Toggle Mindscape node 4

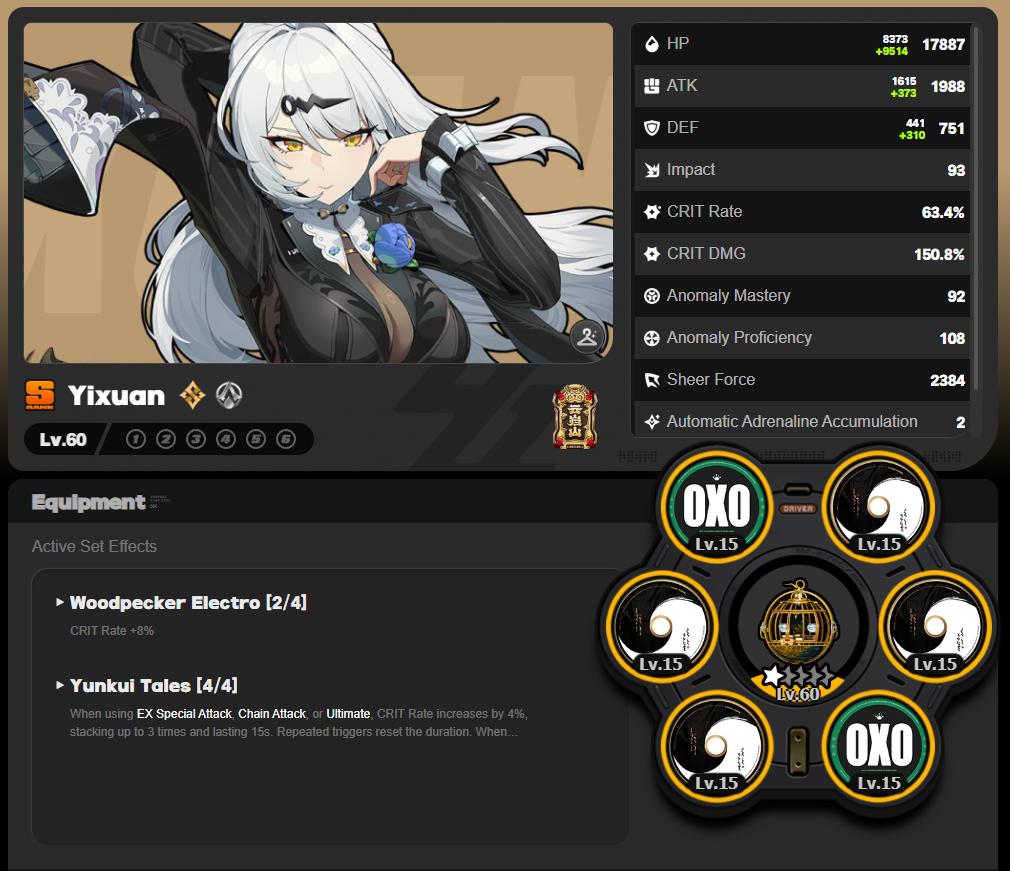(x=225, y=439)
